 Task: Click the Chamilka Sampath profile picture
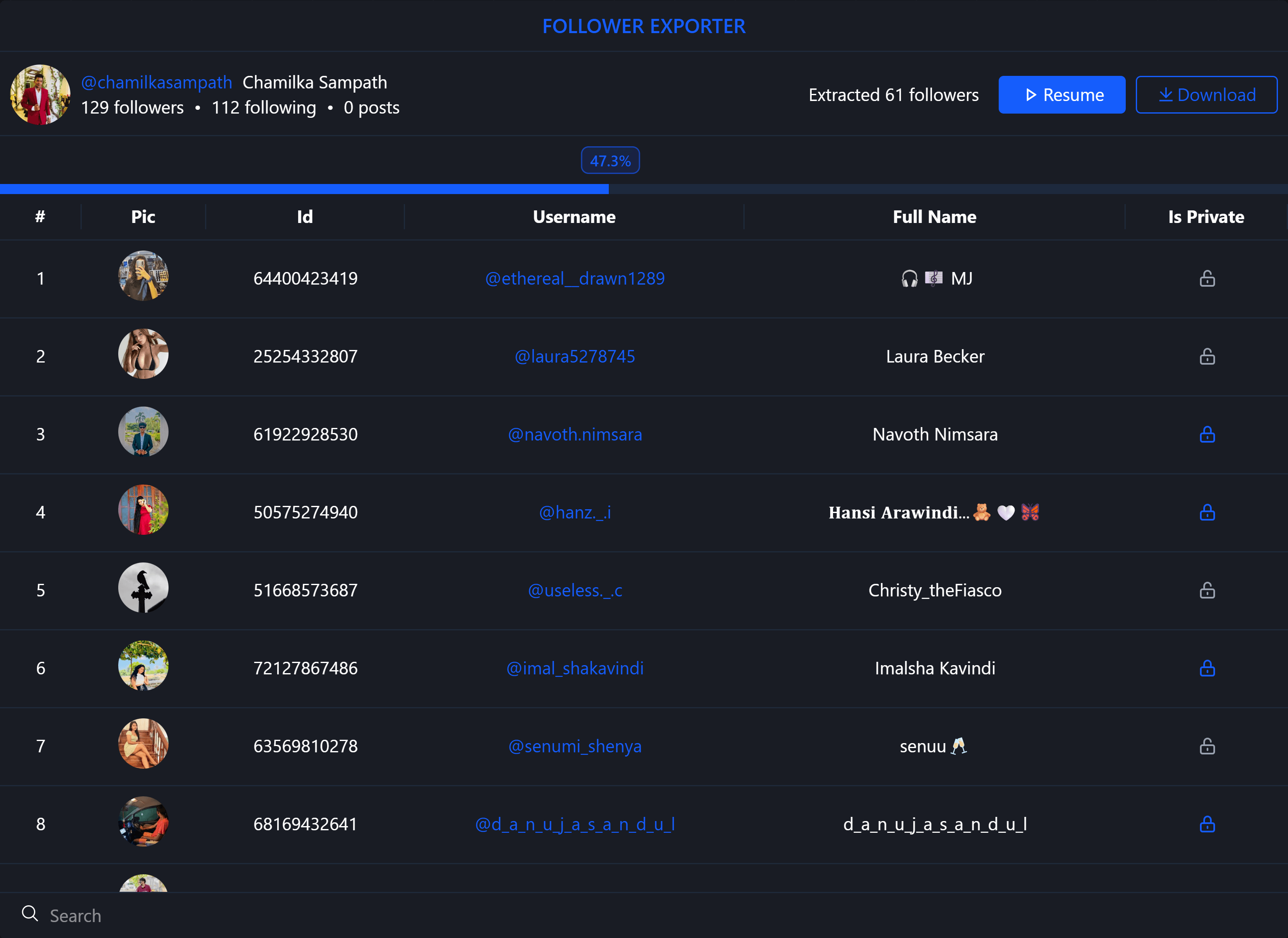(x=40, y=94)
